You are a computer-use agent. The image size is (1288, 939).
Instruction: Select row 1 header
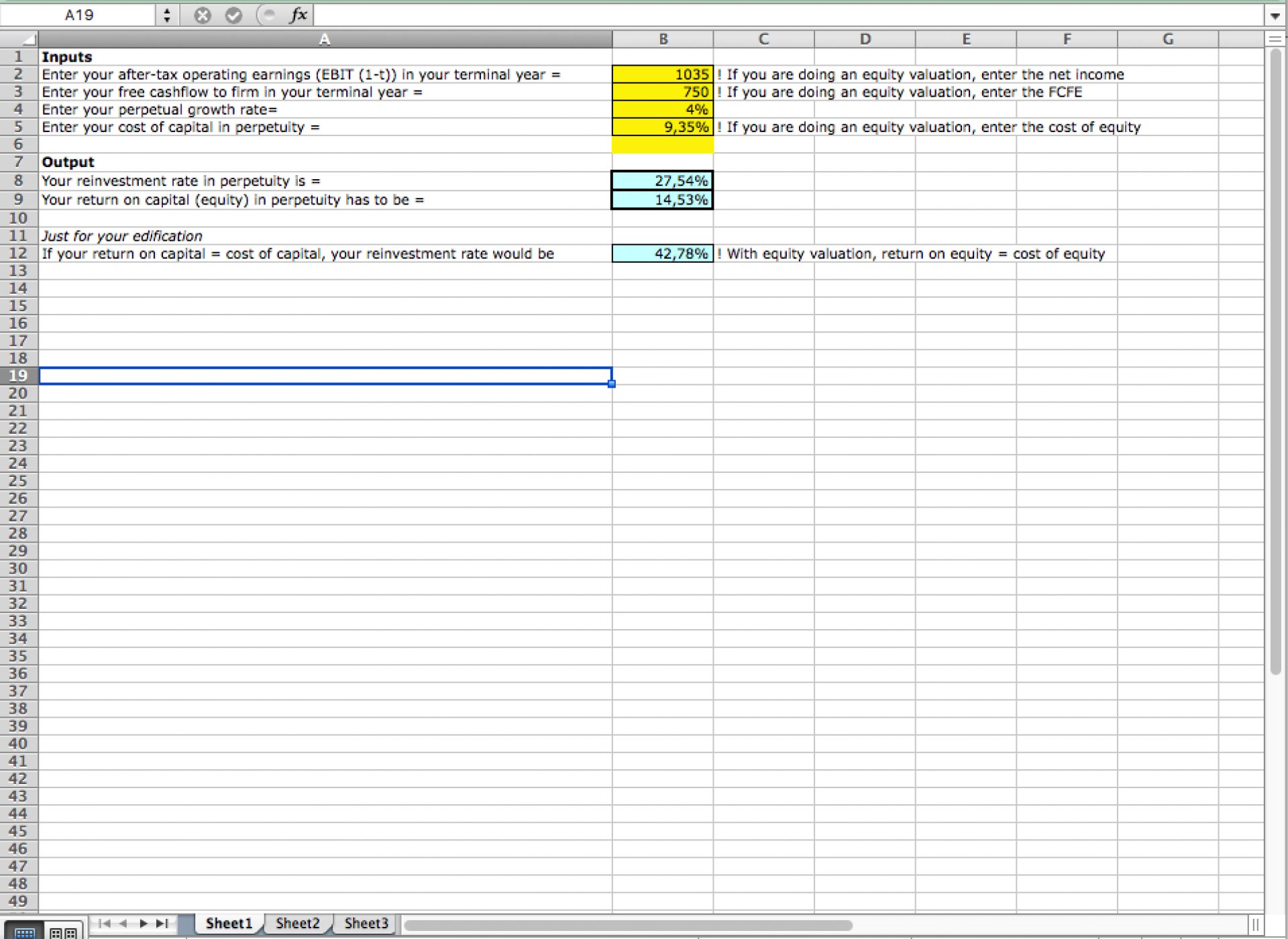pyautogui.click(x=19, y=56)
